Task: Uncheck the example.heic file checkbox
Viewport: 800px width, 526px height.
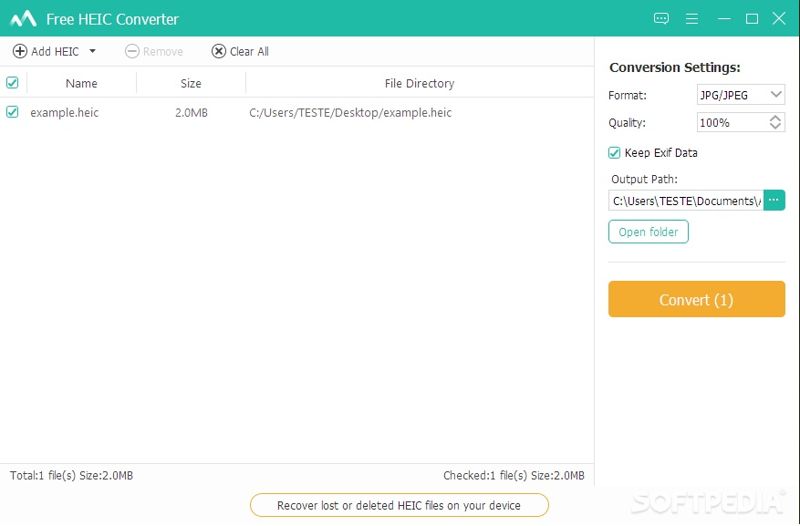Action: tap(12, 112)
